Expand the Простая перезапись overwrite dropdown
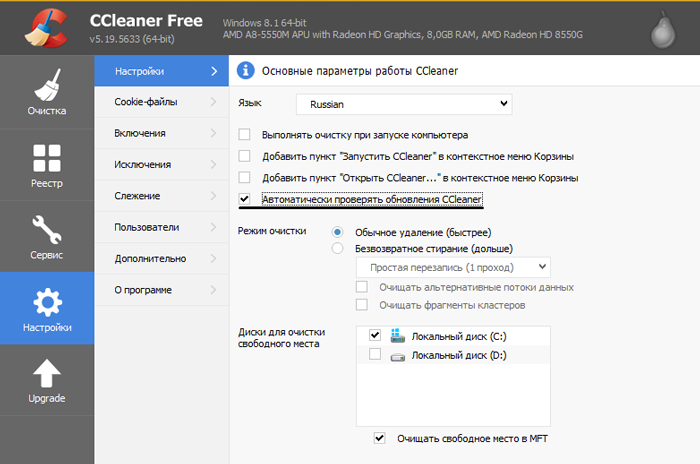Image resolution: width=700 pixels, height=464 pixels. coord(453,268)
